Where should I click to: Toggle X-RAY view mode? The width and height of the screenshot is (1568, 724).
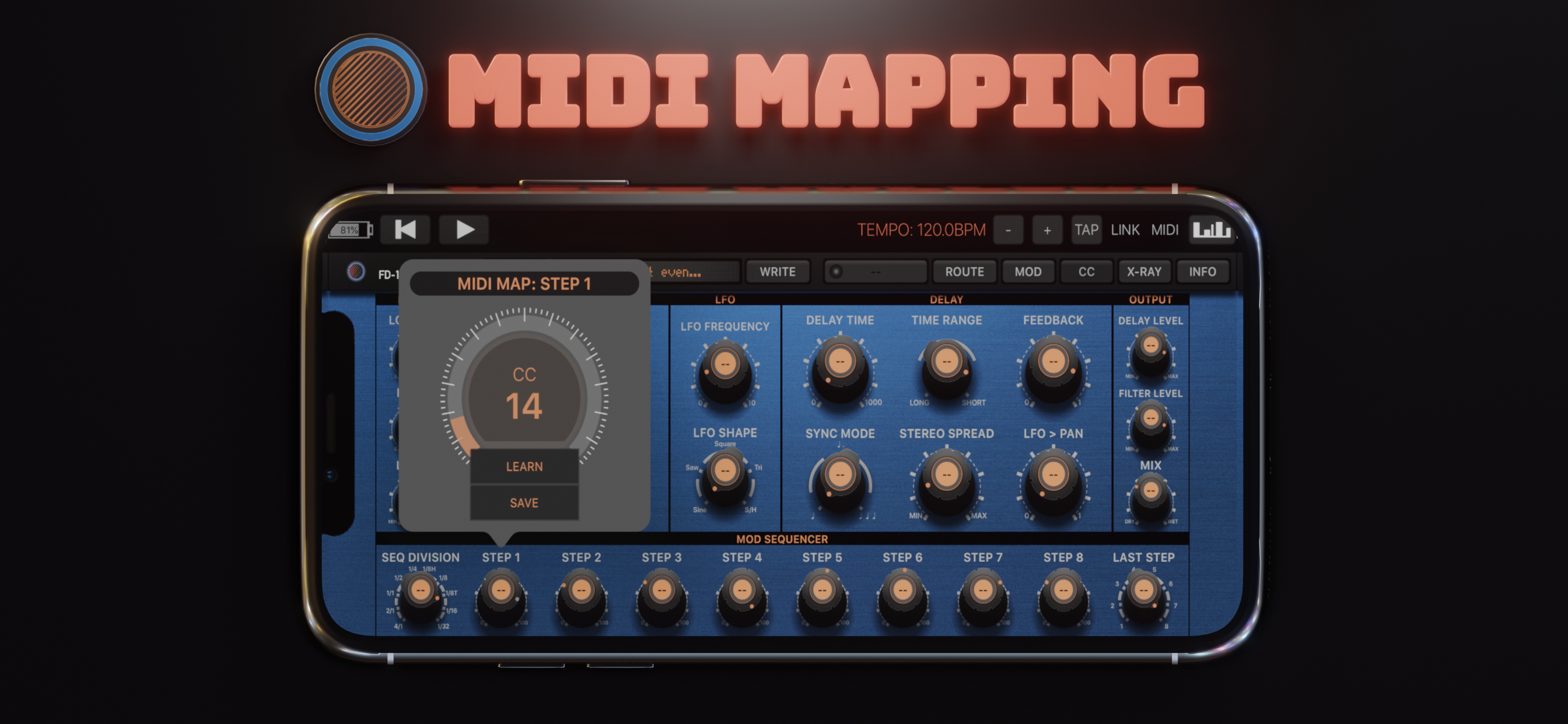[1144, 271]
